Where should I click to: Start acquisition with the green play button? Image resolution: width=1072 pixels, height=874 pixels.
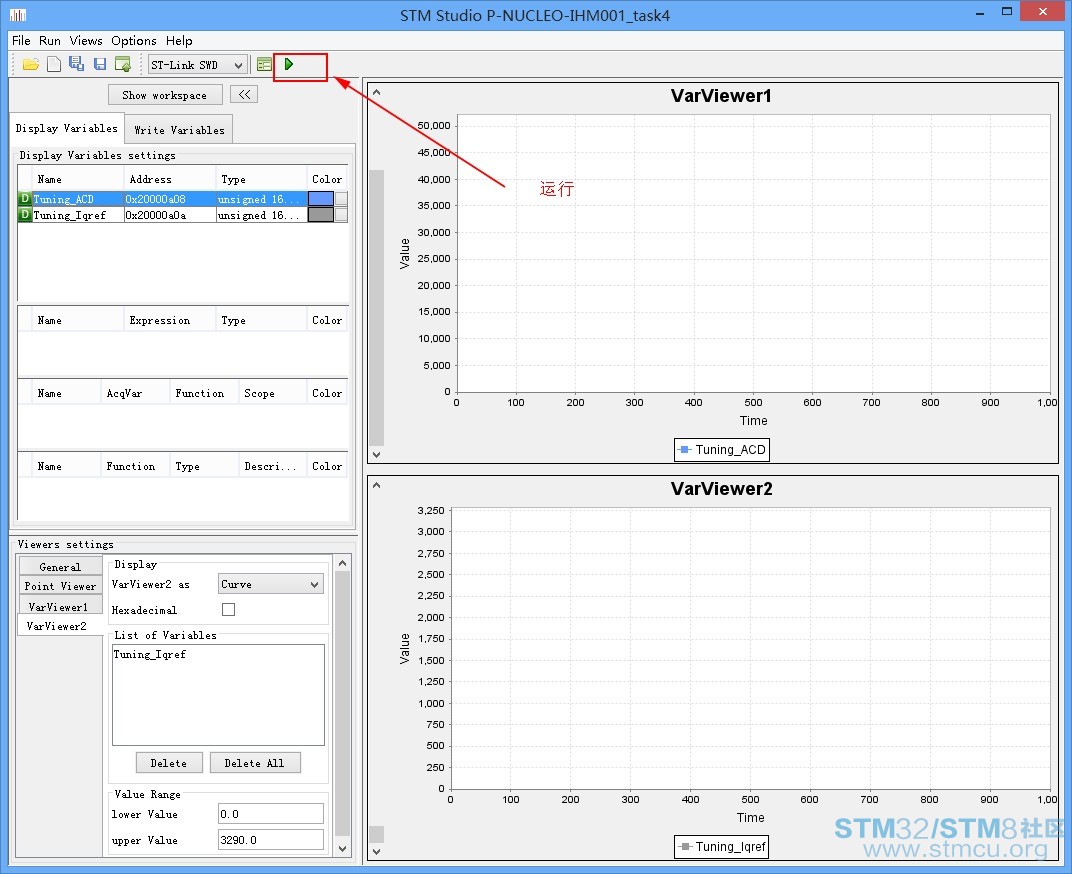[x=289, y=64]
